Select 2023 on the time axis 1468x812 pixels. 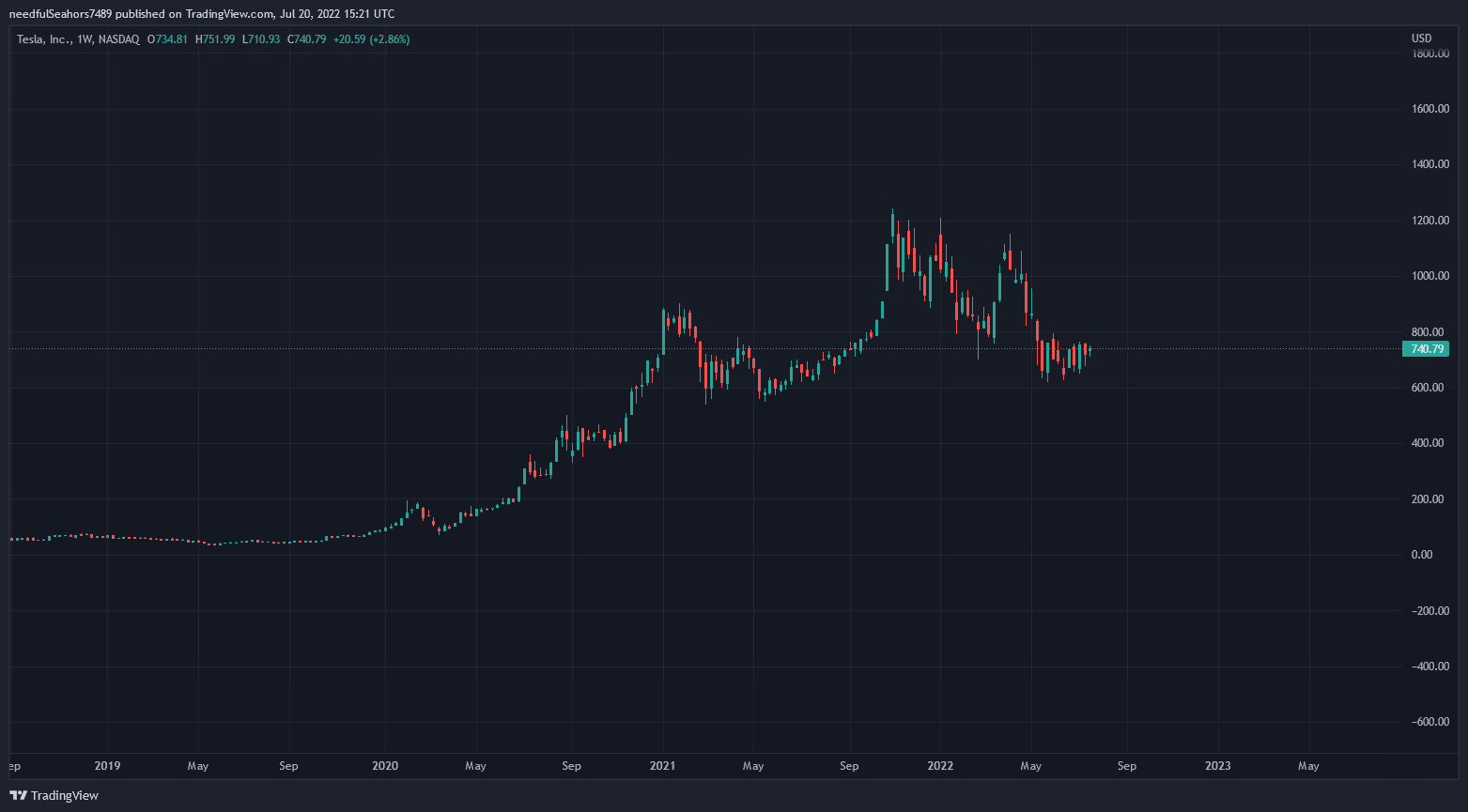click(1217, 766)
